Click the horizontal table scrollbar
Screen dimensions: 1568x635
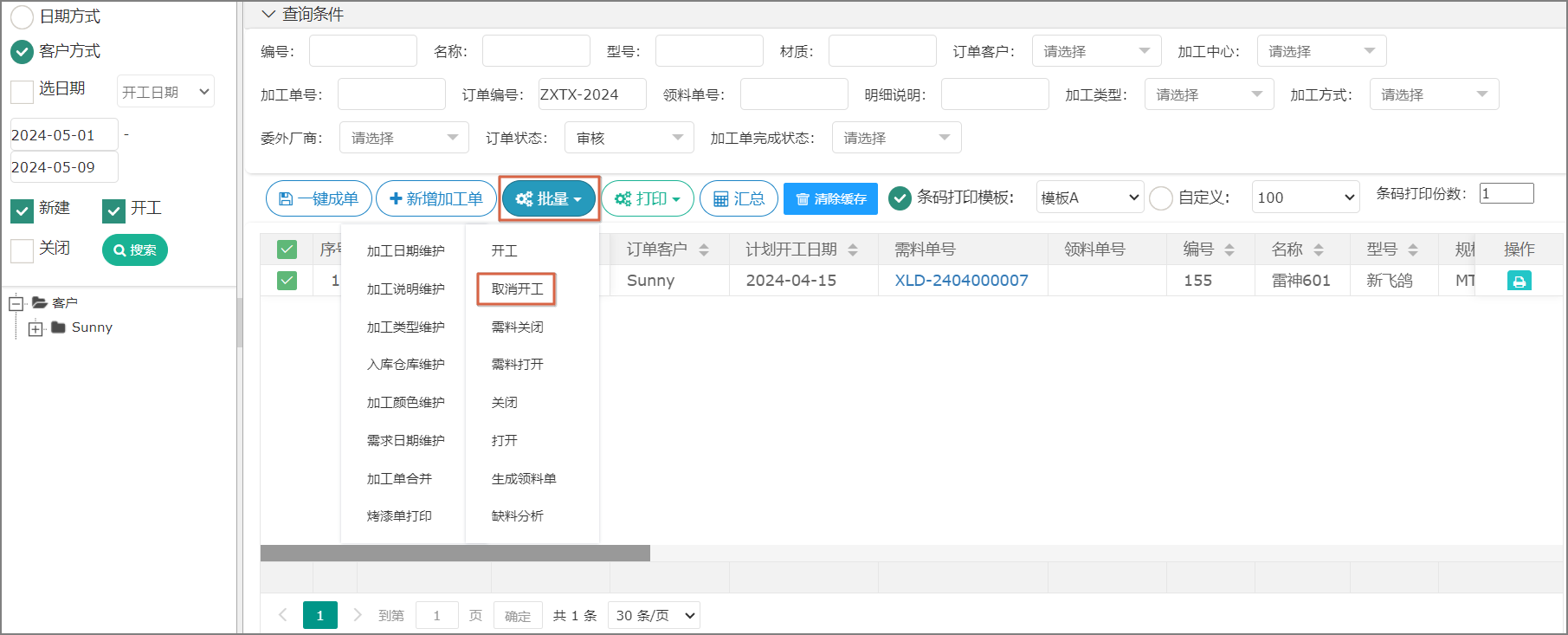pos(455,553)
